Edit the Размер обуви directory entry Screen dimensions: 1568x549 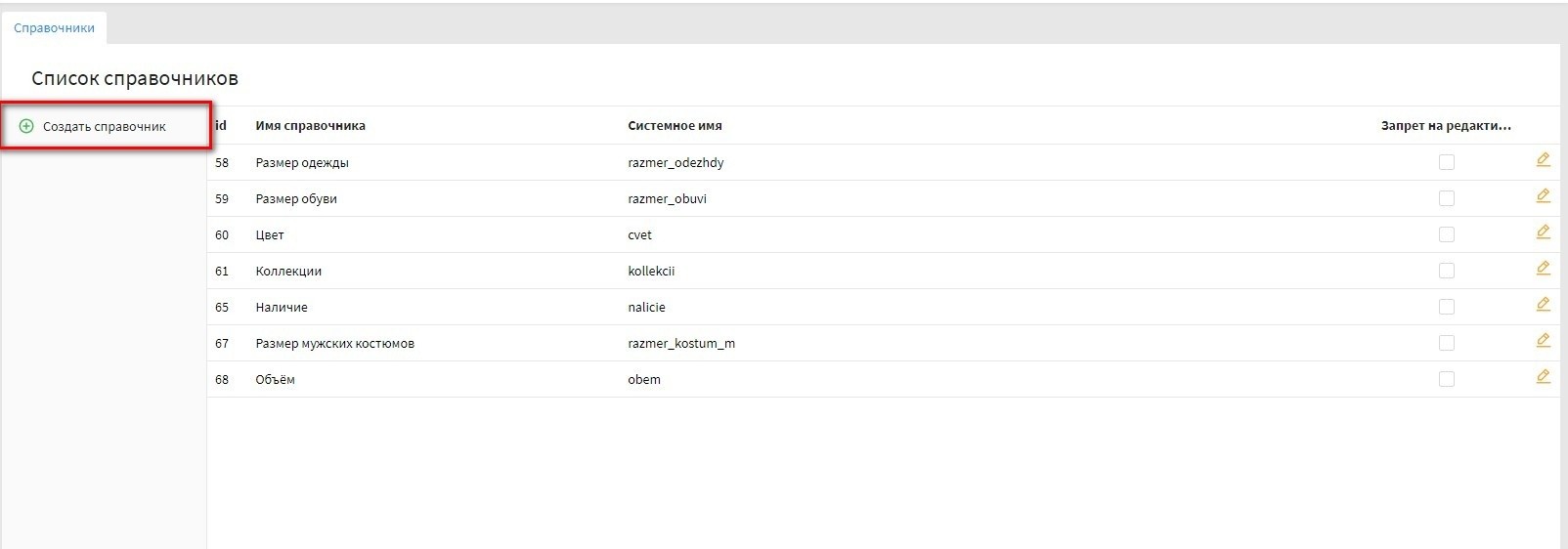click(1543, 196)
